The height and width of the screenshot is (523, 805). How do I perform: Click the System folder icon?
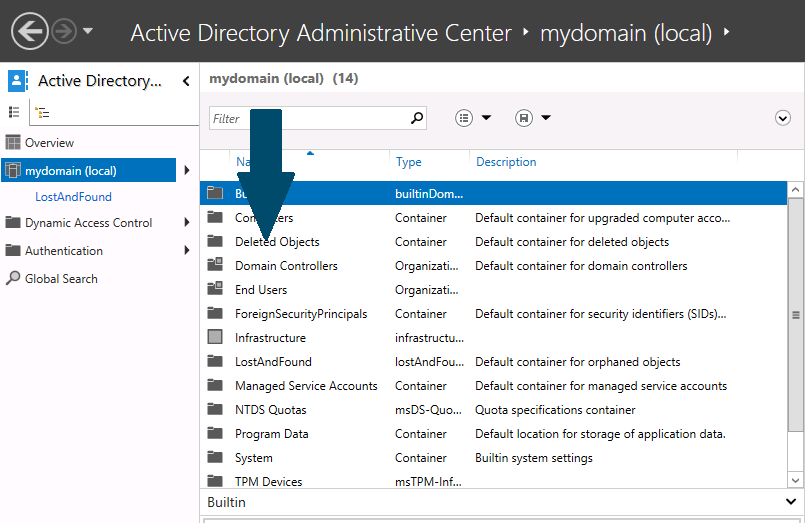[215, 457]
